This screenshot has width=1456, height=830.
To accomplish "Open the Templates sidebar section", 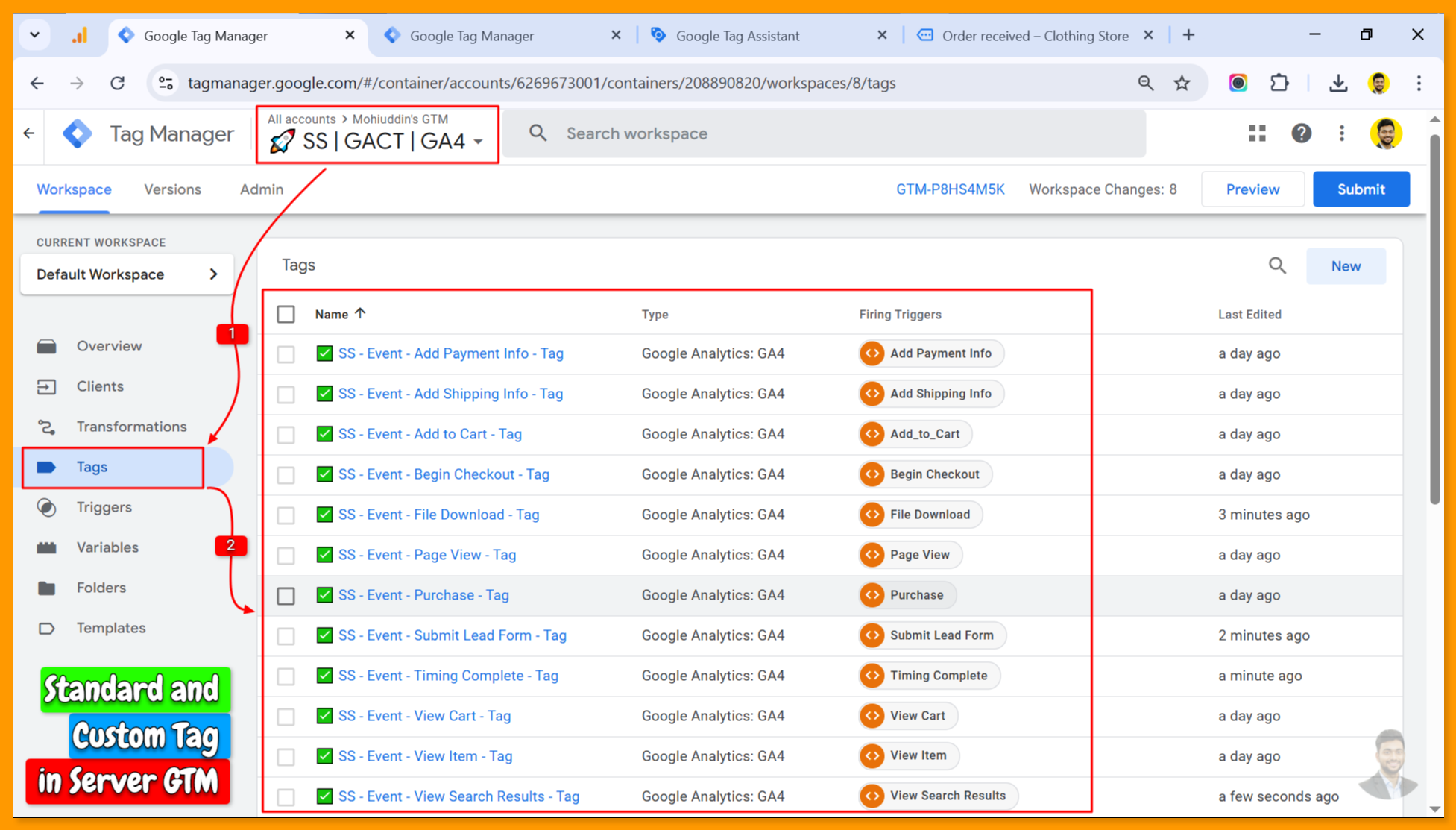I will click(110, 628).
